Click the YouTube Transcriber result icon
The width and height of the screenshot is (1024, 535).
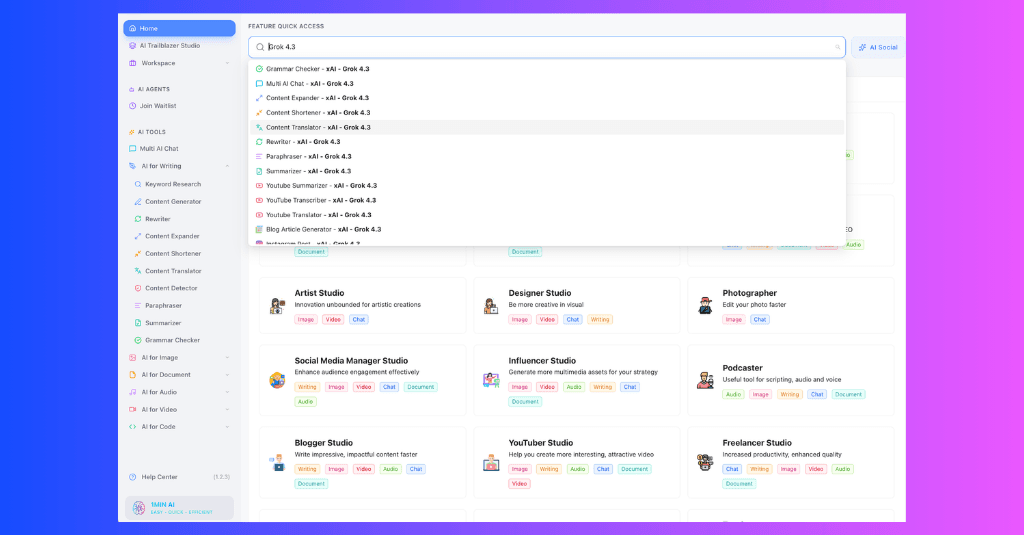pos(259,201)
